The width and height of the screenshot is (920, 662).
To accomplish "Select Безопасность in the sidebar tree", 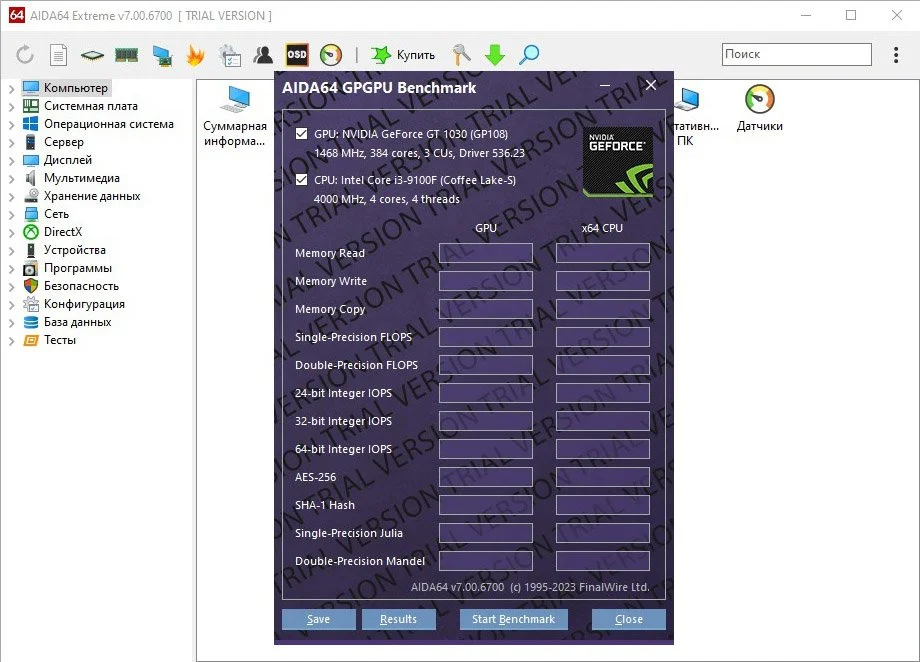I will pyautogui.click(x=81, y=286).
